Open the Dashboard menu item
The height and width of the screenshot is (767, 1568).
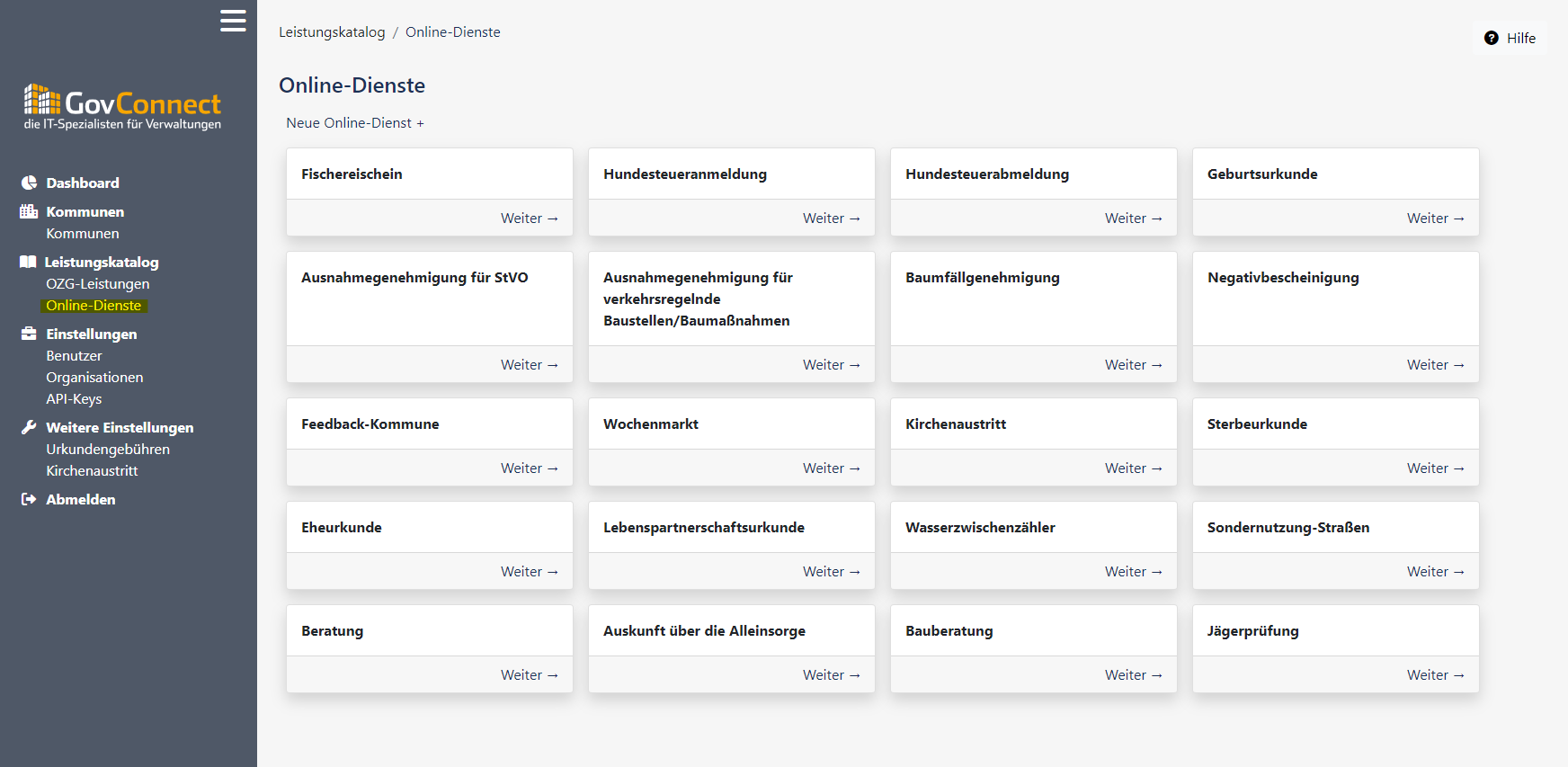(x=83, y=183)
